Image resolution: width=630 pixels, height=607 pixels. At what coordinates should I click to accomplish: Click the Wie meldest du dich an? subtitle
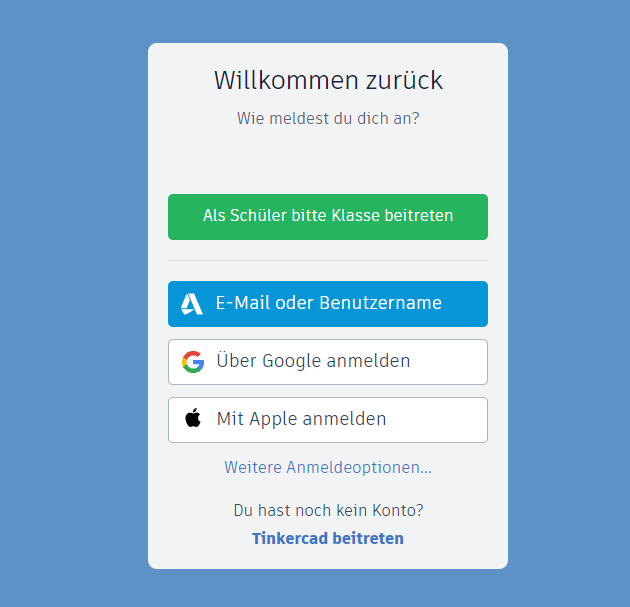click(328, 119)
